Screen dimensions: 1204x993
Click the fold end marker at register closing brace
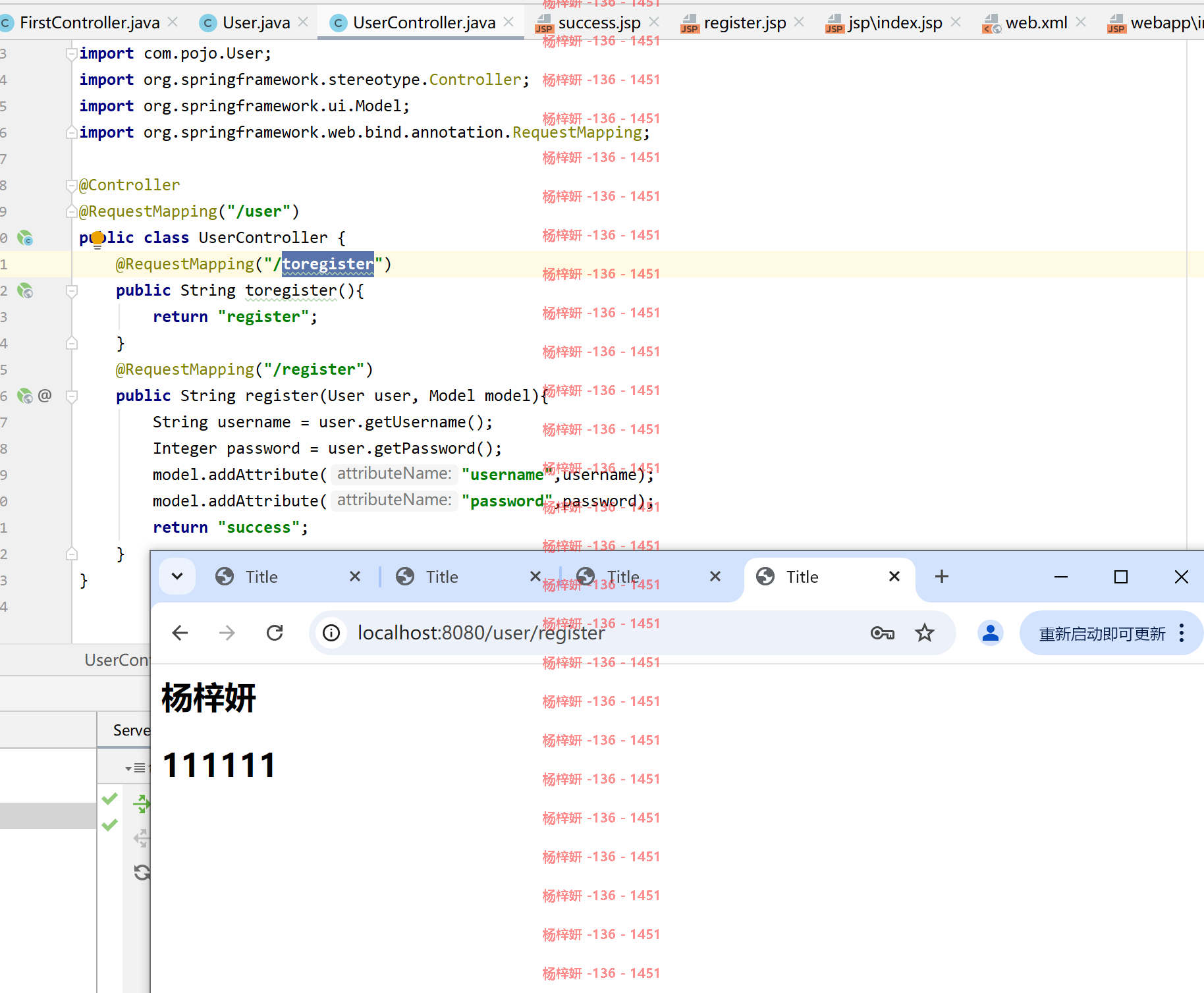pos(72,554)
